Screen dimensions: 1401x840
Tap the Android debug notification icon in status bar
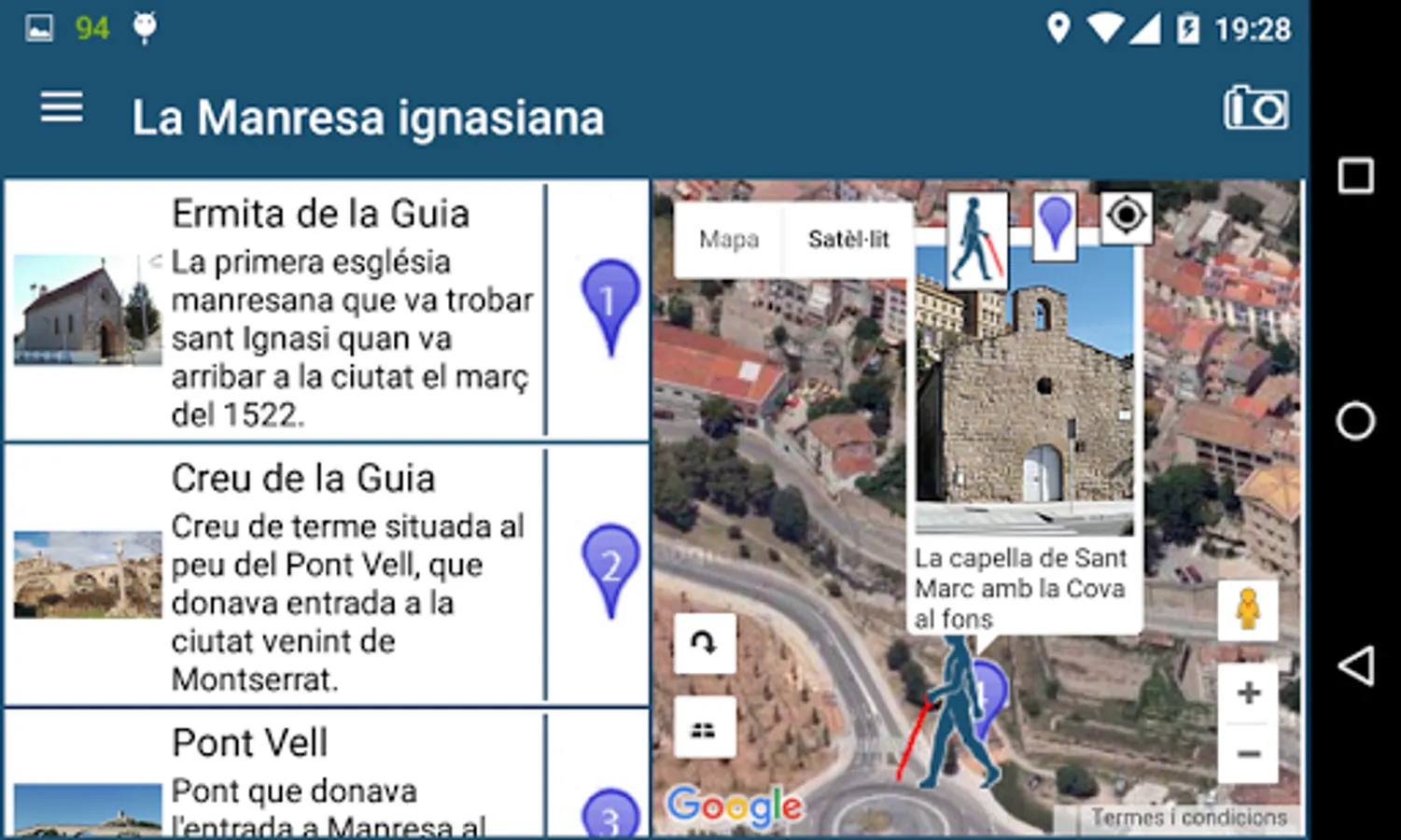tap(145, 28)
